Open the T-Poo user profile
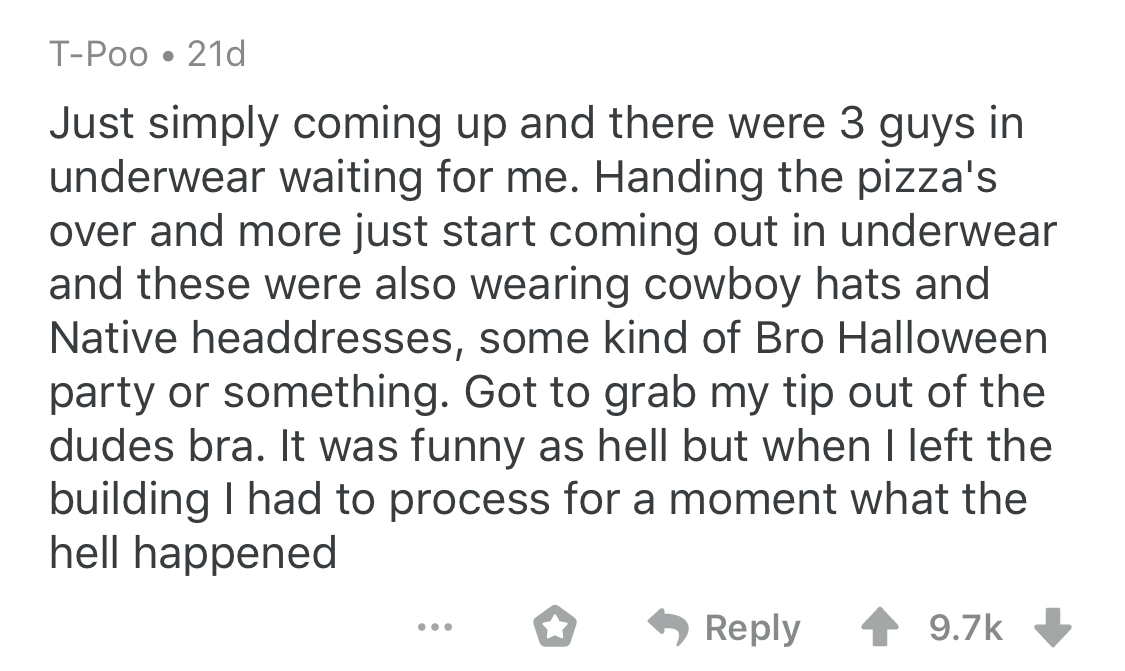The width and height of the screenshot is (1125, 671). click(x=99, y=53)
